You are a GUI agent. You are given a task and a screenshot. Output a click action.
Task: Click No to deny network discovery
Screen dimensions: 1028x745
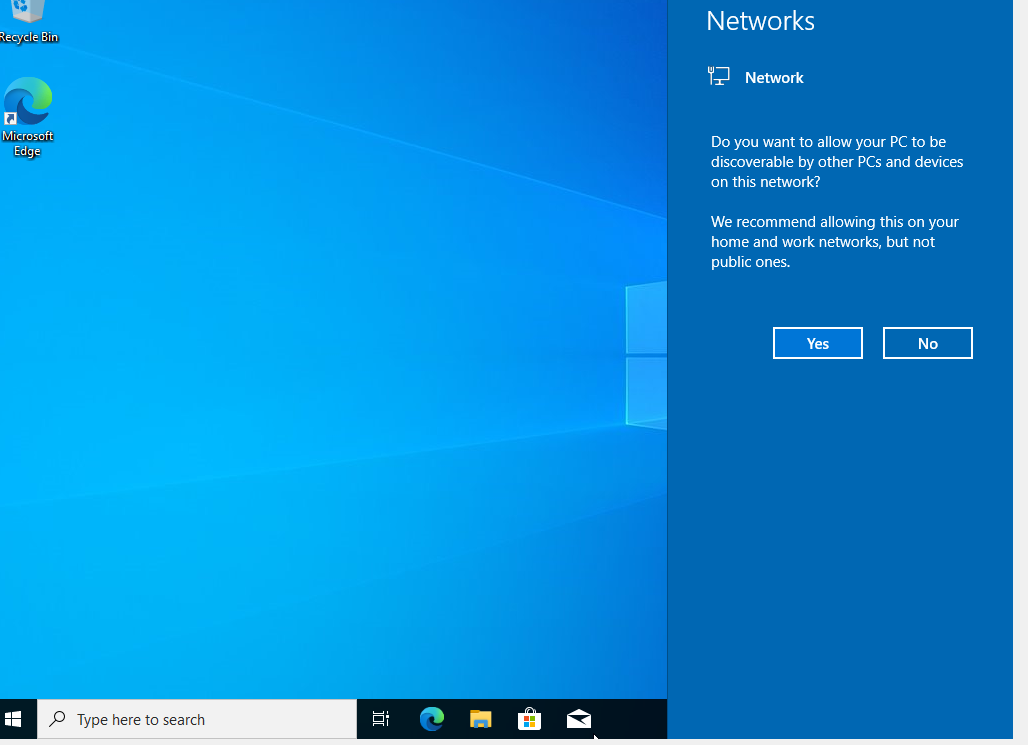pyautogui.click(x=928, y=343)
